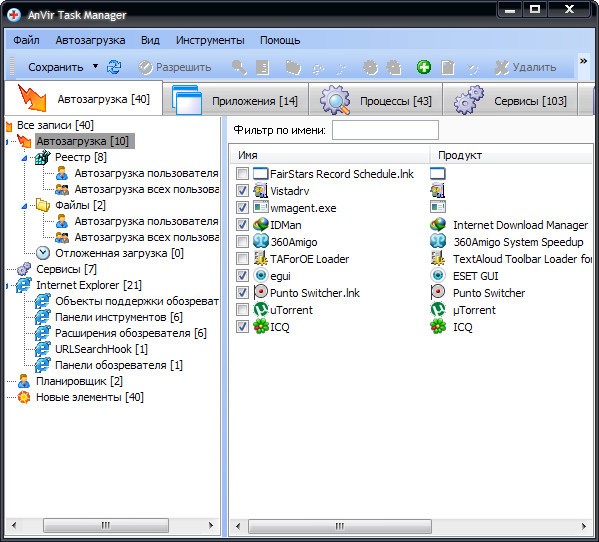The height and width of the screenshot is (542, 599).
Task: Select Все записи [40] in tree
Action: (55, 125)
